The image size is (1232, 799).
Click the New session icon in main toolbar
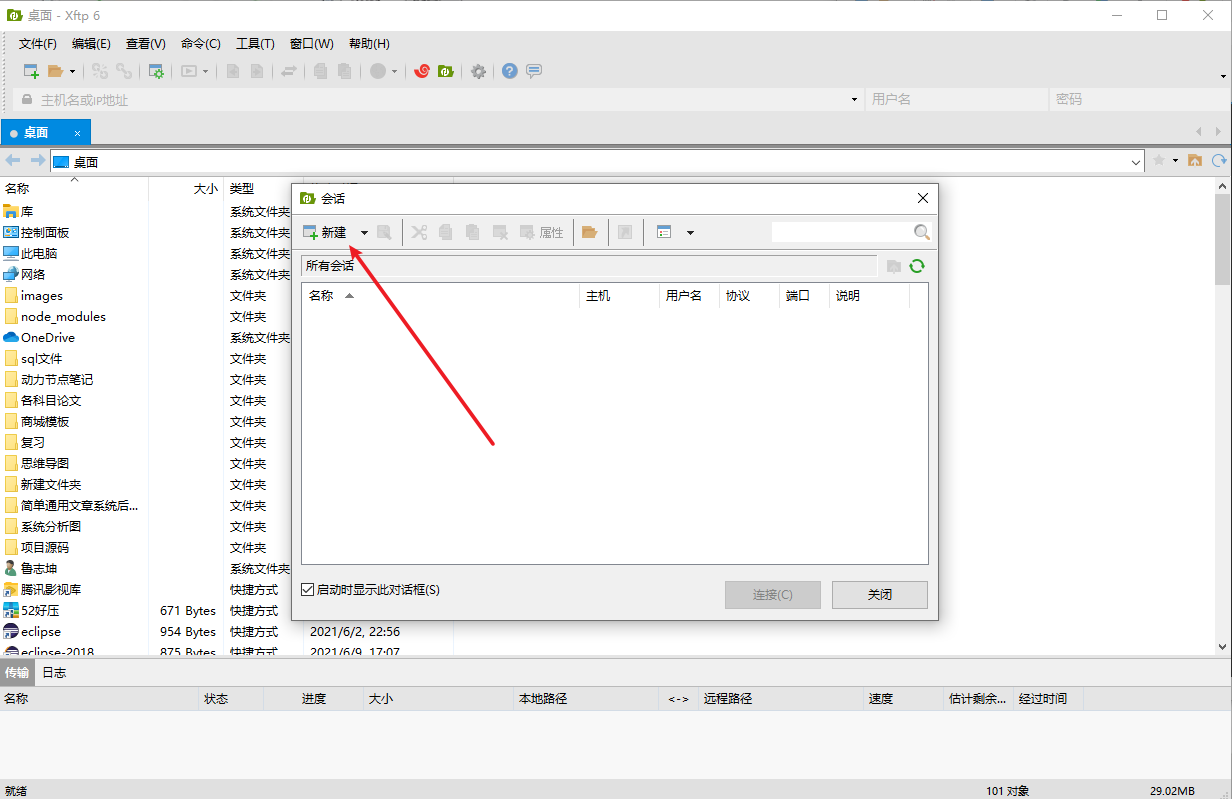pos(31,71)
